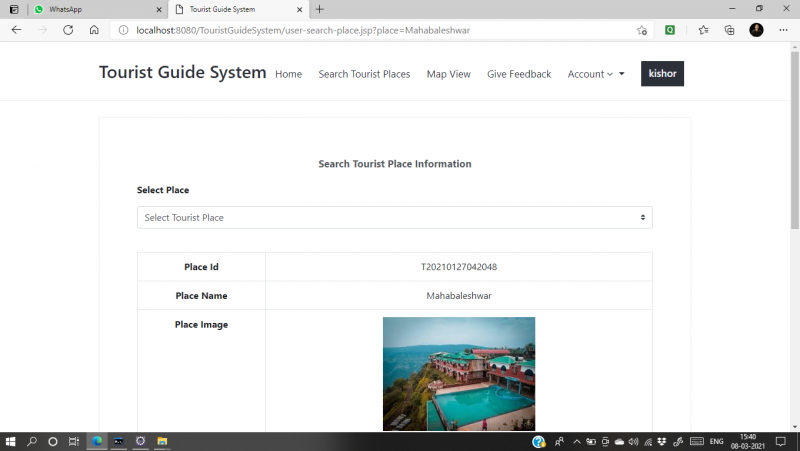Open the tab actions menu icon
This screenshot has width=800, height=451.
14,9
